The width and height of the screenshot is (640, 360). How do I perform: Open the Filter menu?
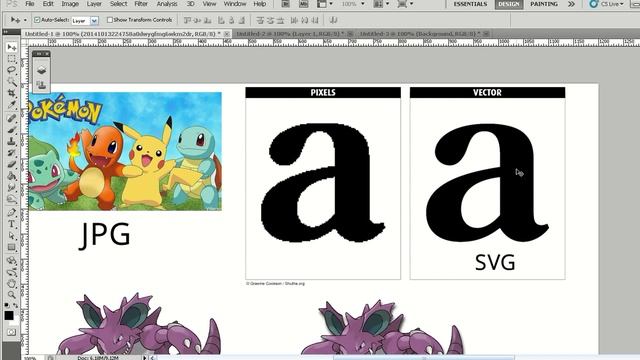point(141,4)
